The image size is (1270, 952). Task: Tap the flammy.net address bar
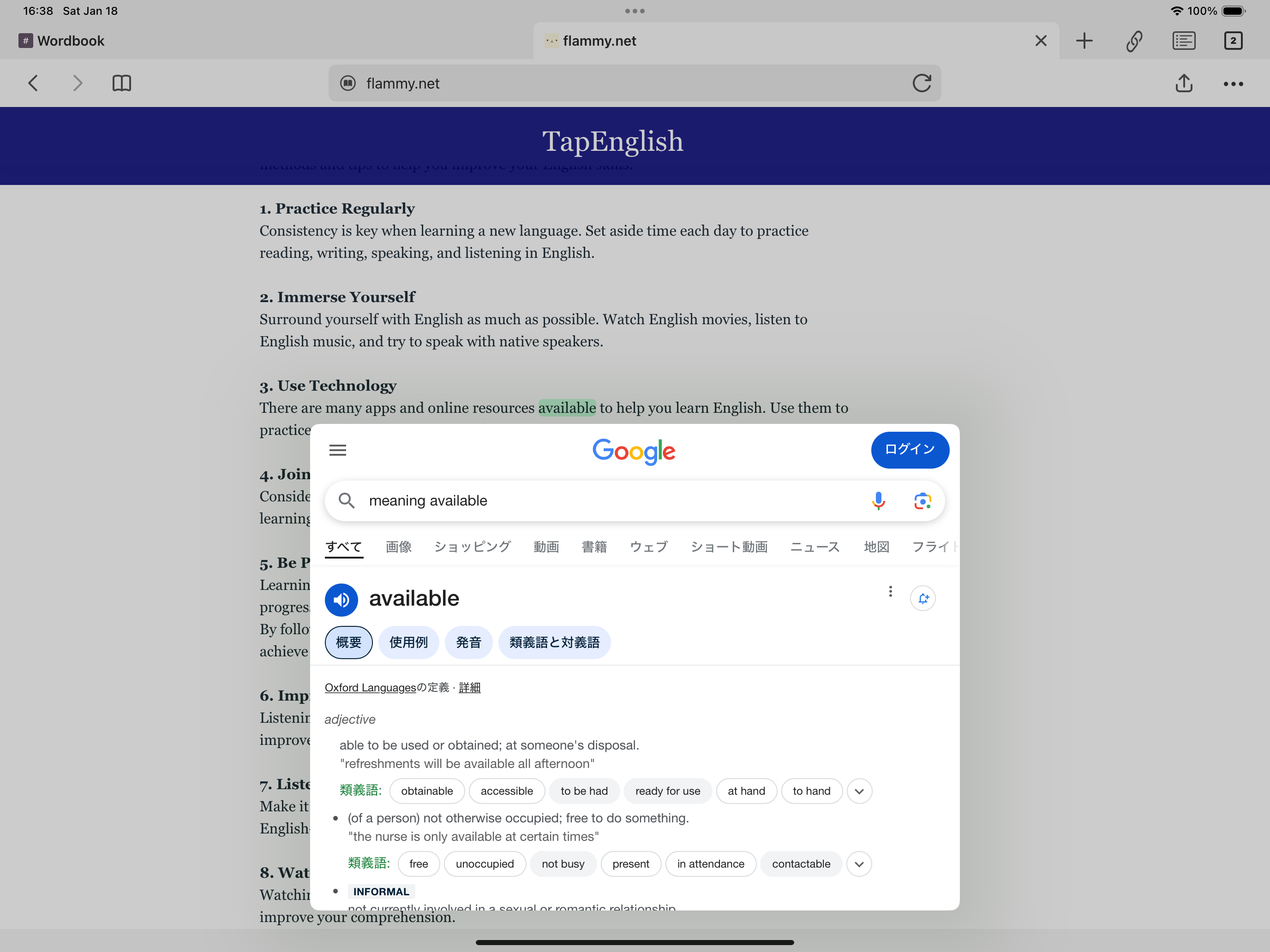click(x=635, y=83)
